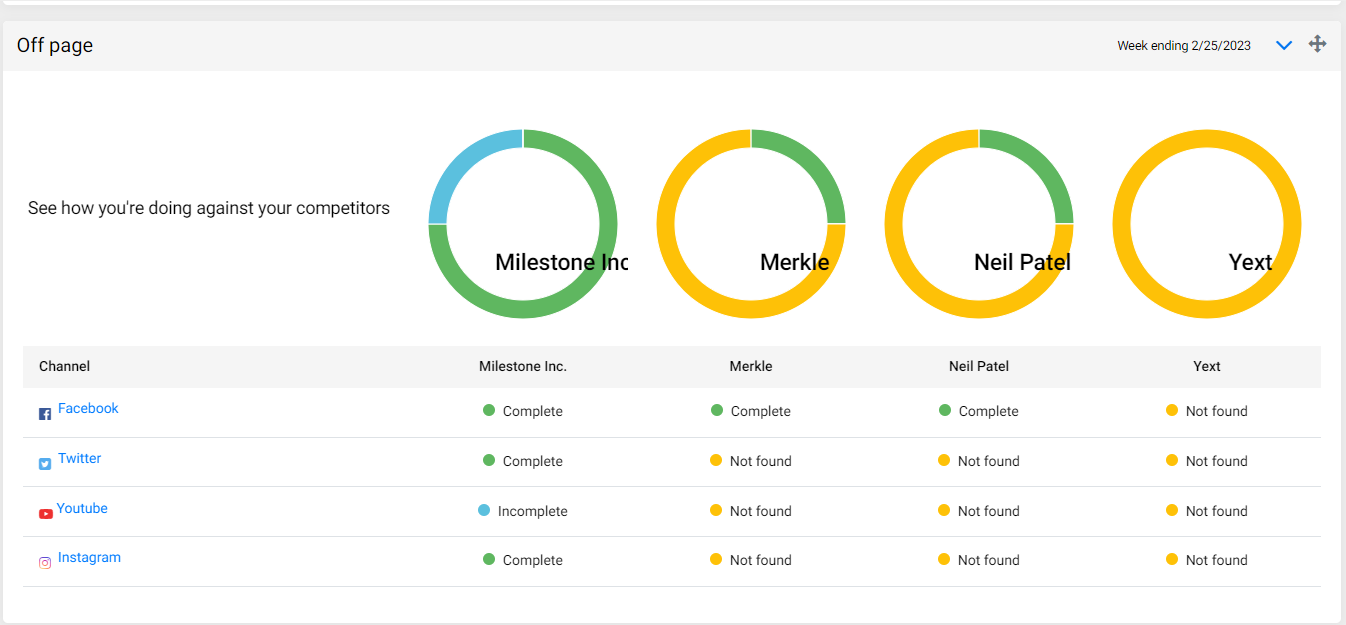Screen dimensions: 1346x625
Task: Click the Twitter bird icon
Action: point(45,464)
